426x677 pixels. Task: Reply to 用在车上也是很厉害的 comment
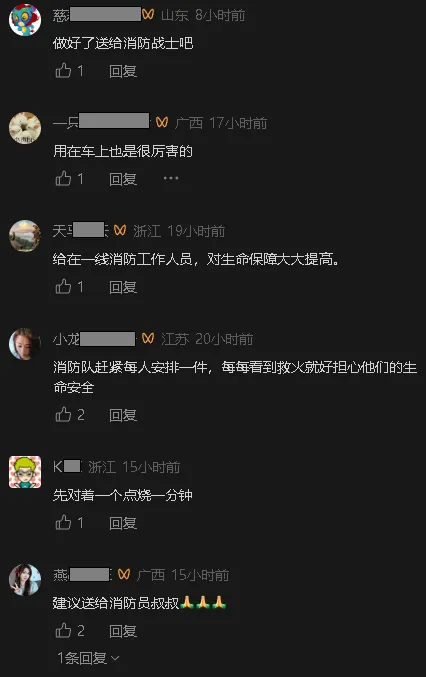123,179
